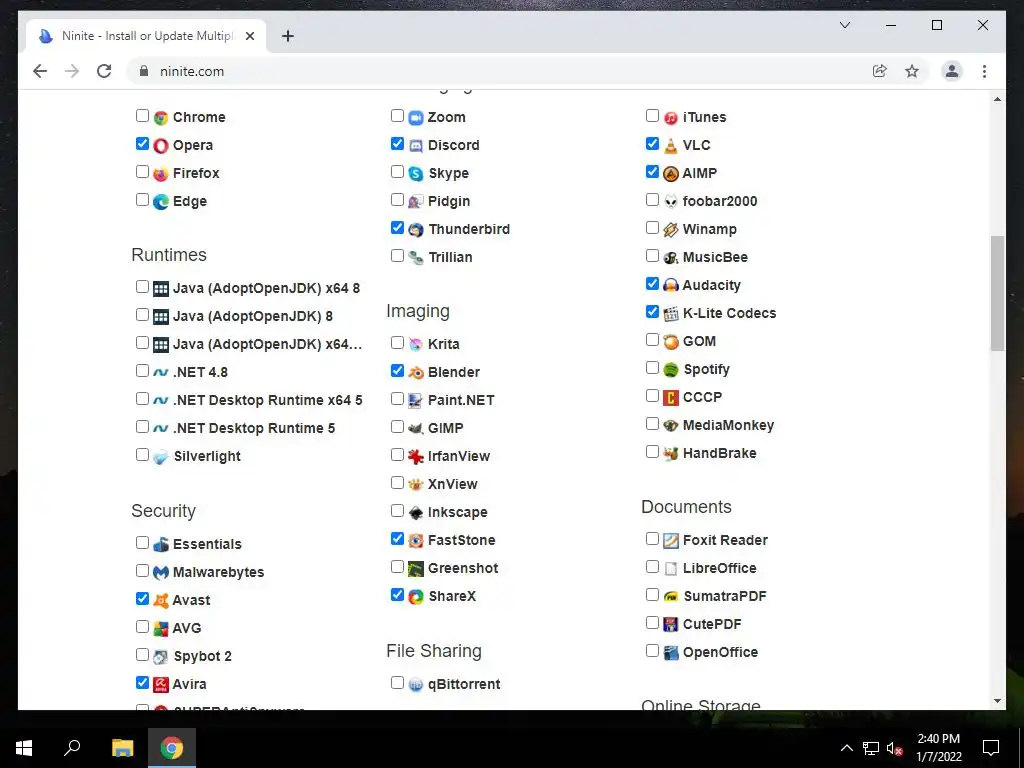Viewport: 1024px width, 768px height.
Task: Click the XnView label
Action: [453, 485]
